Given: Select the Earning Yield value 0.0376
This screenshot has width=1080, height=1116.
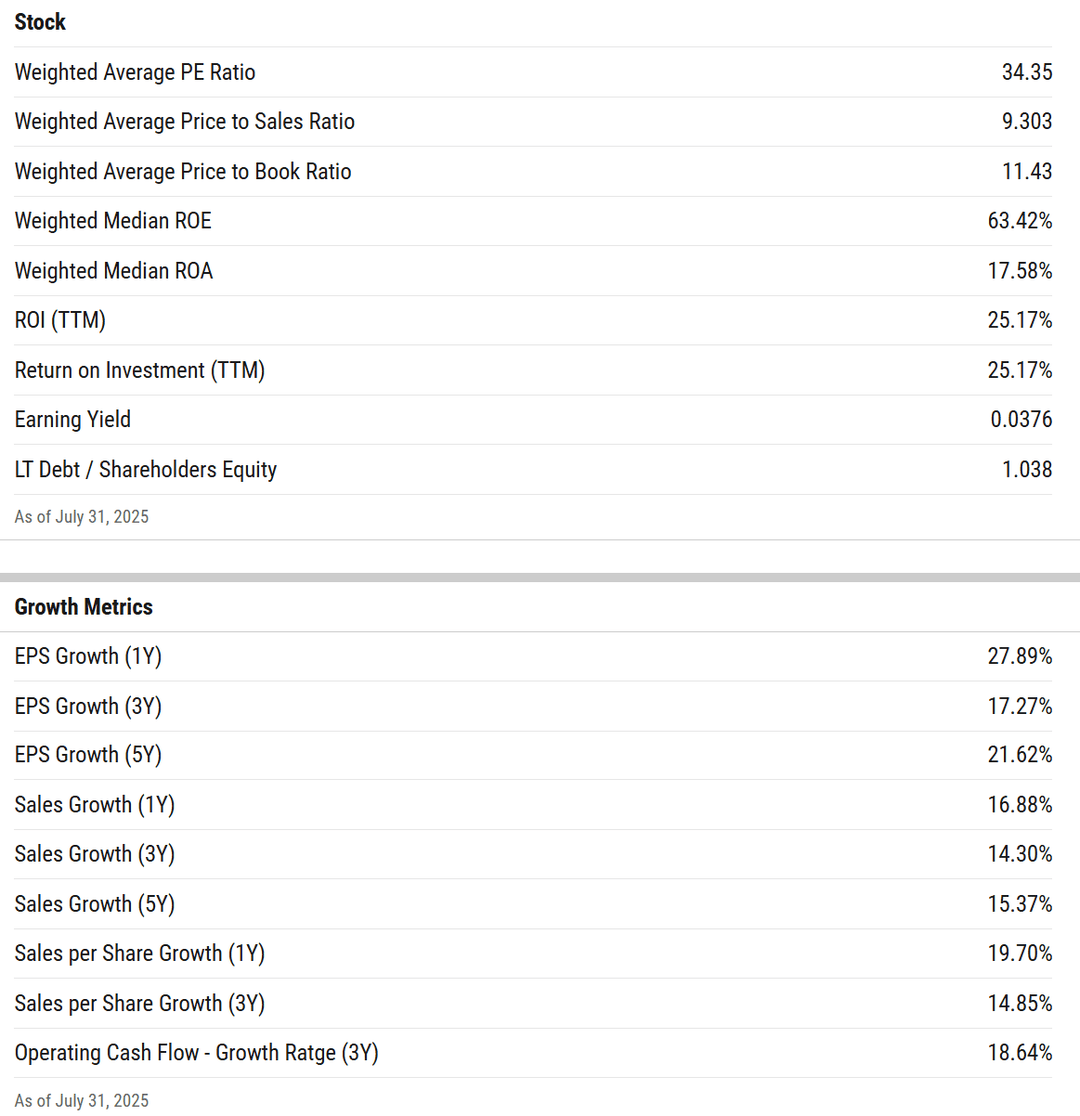Looking at the screenshot, I should [1021, 420].
